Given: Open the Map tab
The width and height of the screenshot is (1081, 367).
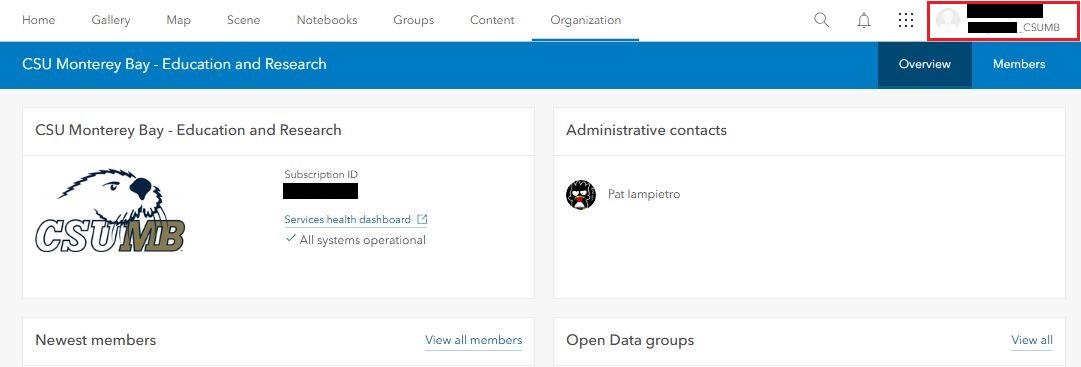Looking at the screenshot, I should point(179,20).
